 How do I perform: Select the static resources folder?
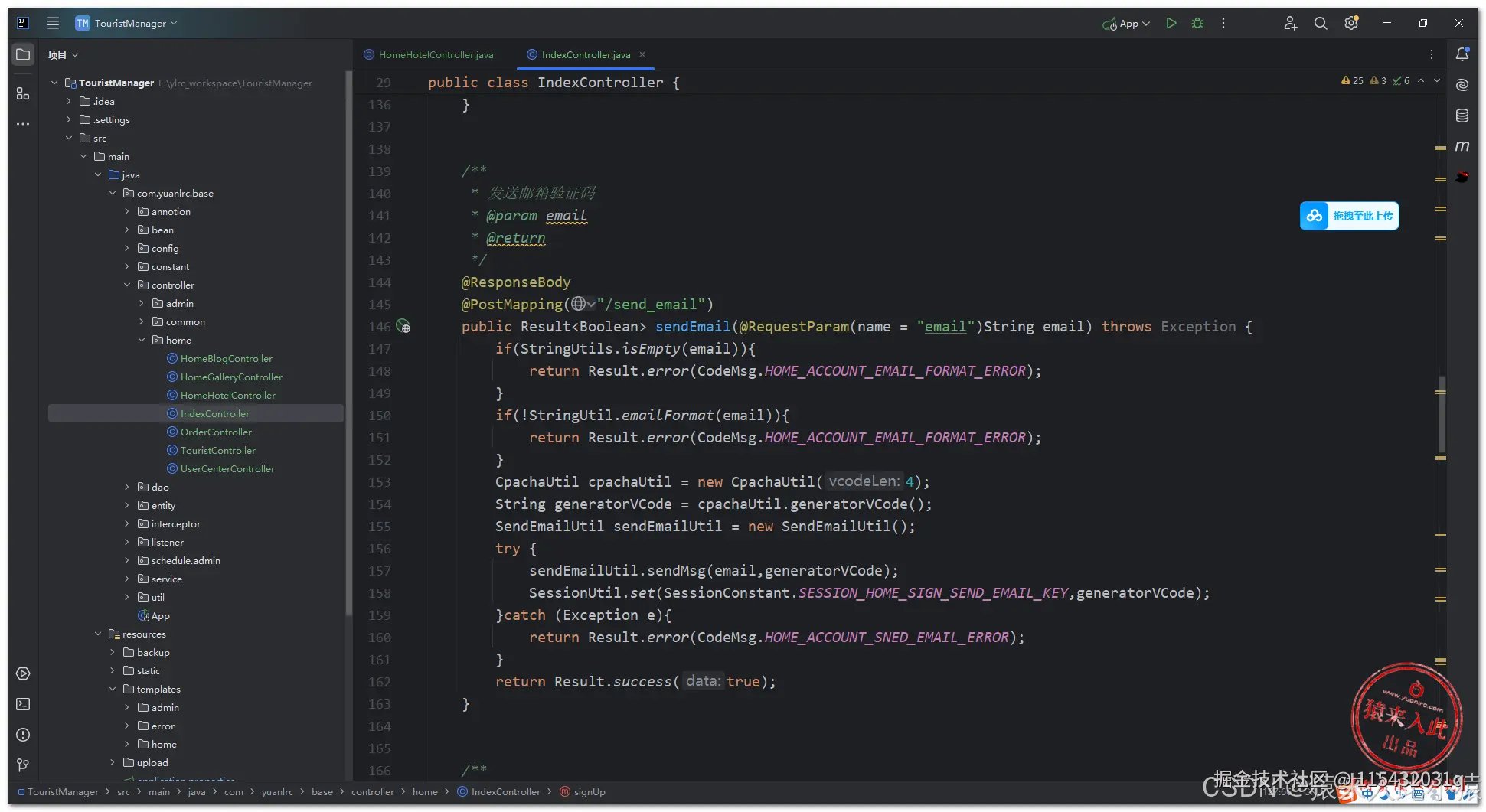point(142,670)
